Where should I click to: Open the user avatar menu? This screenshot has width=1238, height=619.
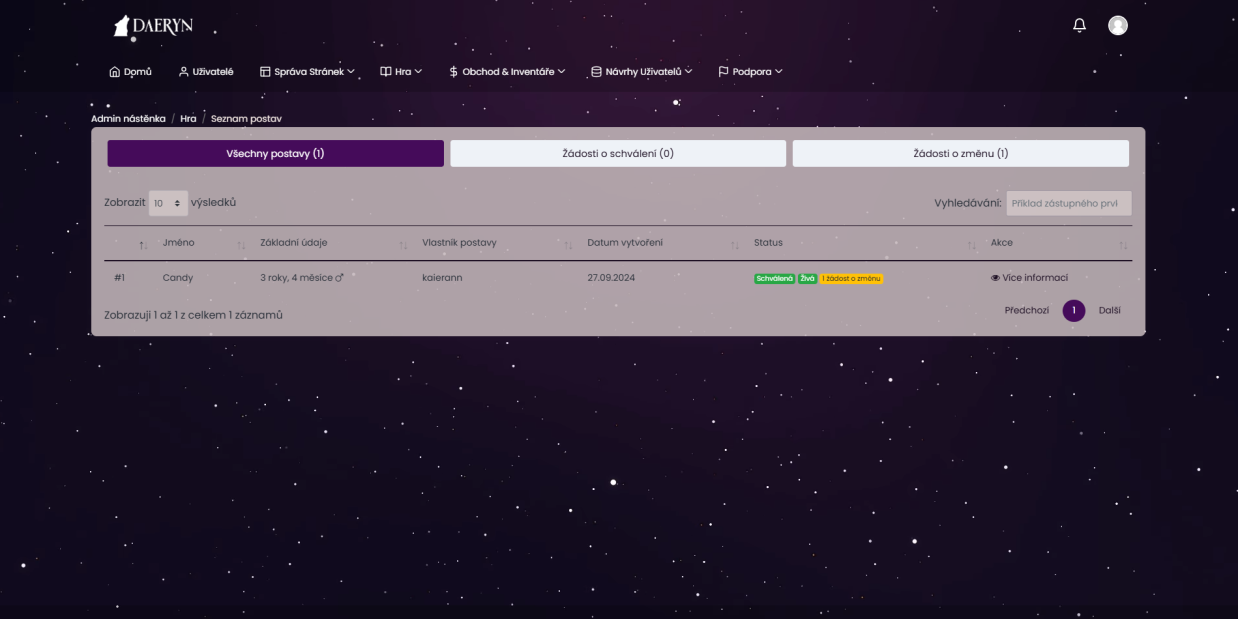click(x=1117, y=26)
